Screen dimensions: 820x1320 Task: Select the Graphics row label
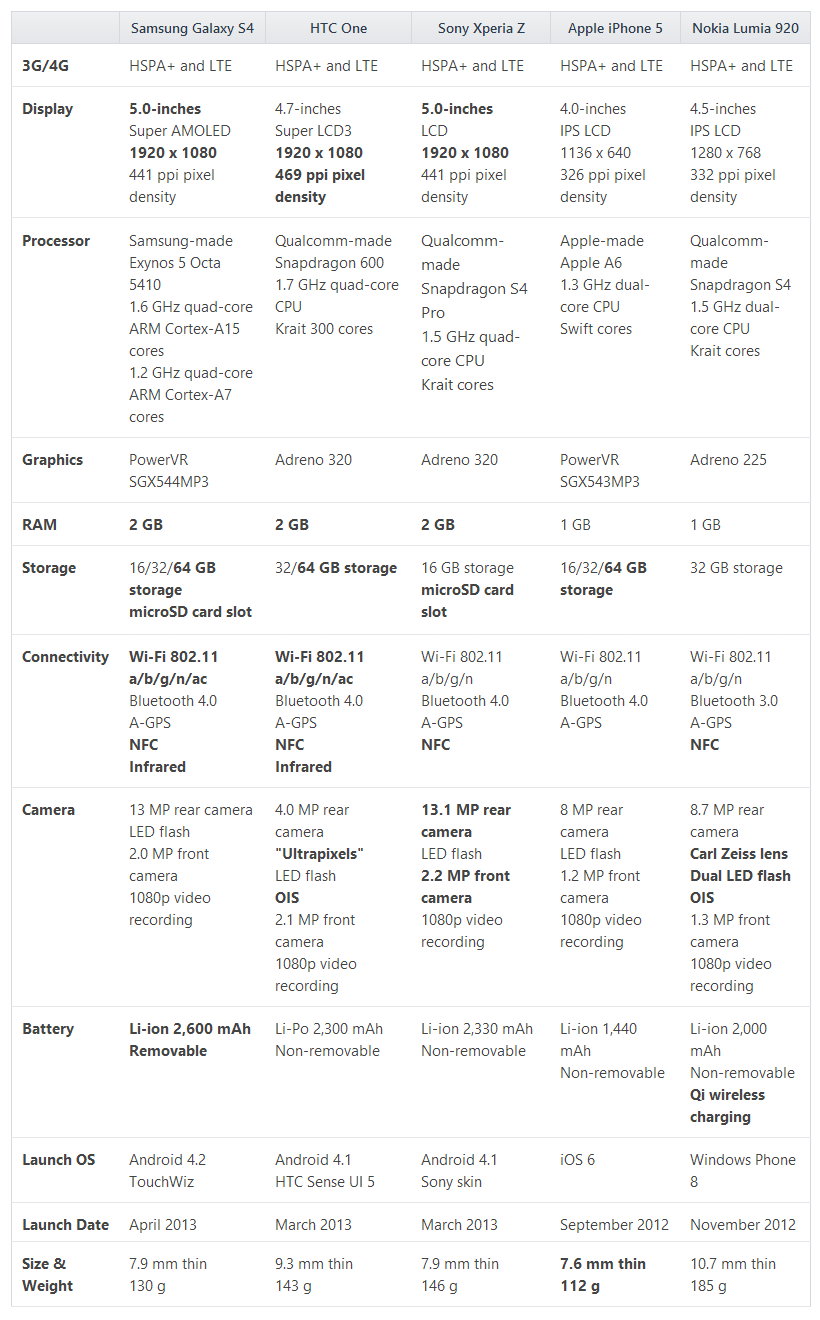52,460
